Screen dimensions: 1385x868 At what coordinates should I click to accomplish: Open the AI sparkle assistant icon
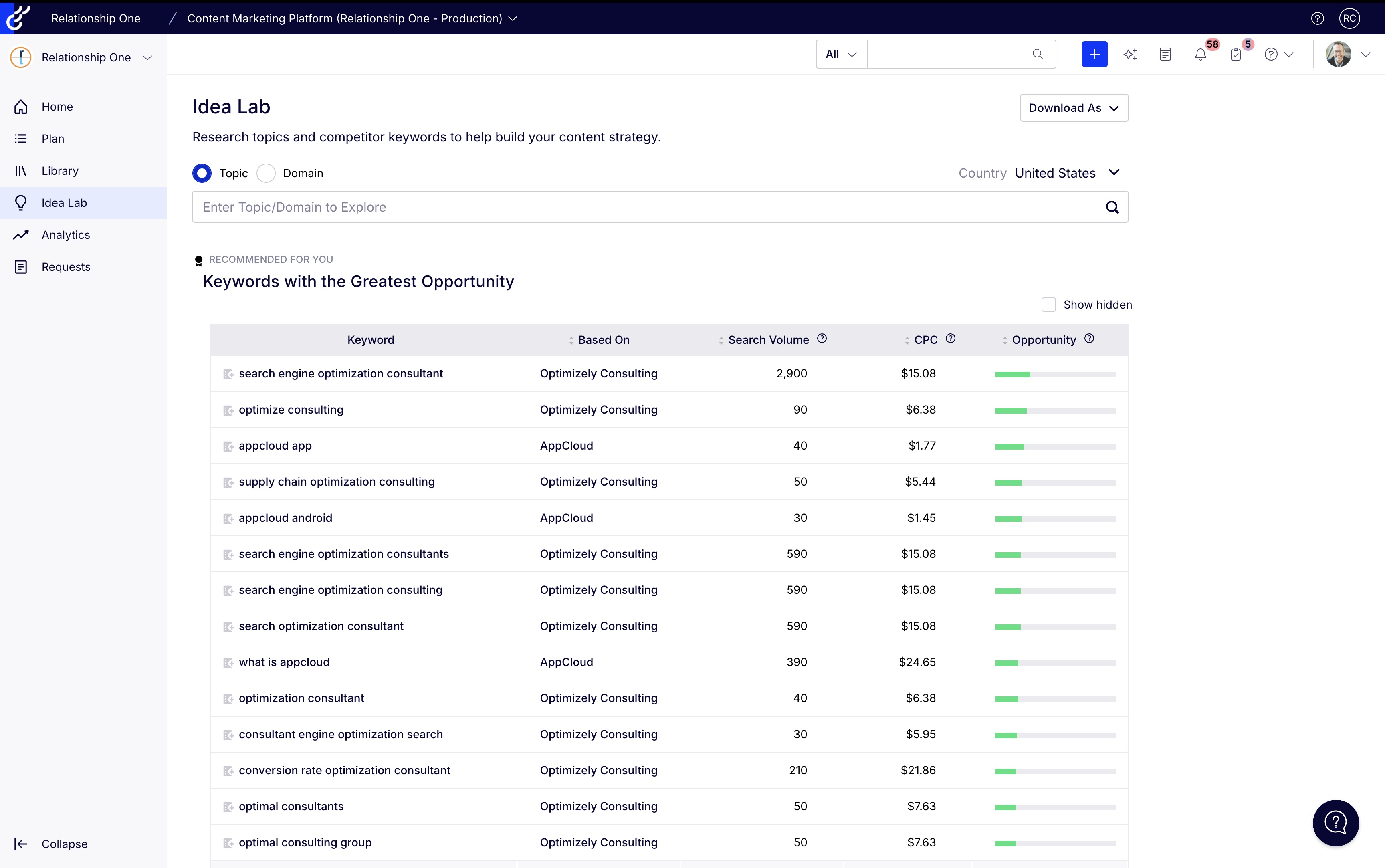coord(1130,54)
